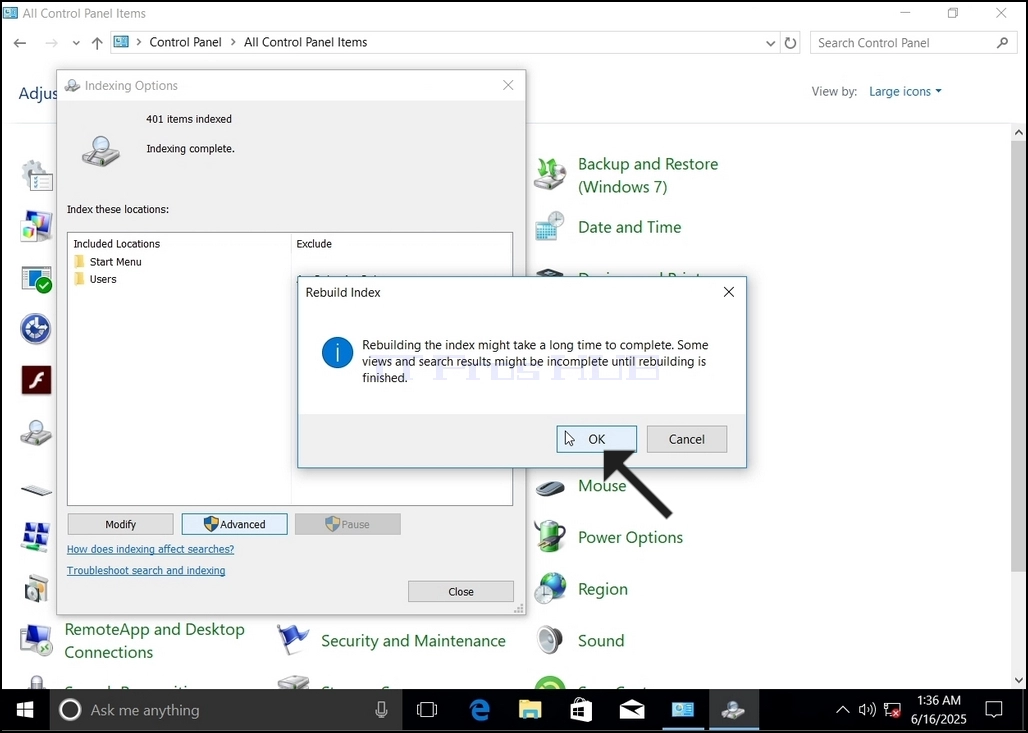Image resolution: width=1028 pixels, height=733 pixels.
Task: Click All Control Panel Items in breadcrumb
Action: tap(306, 42)
